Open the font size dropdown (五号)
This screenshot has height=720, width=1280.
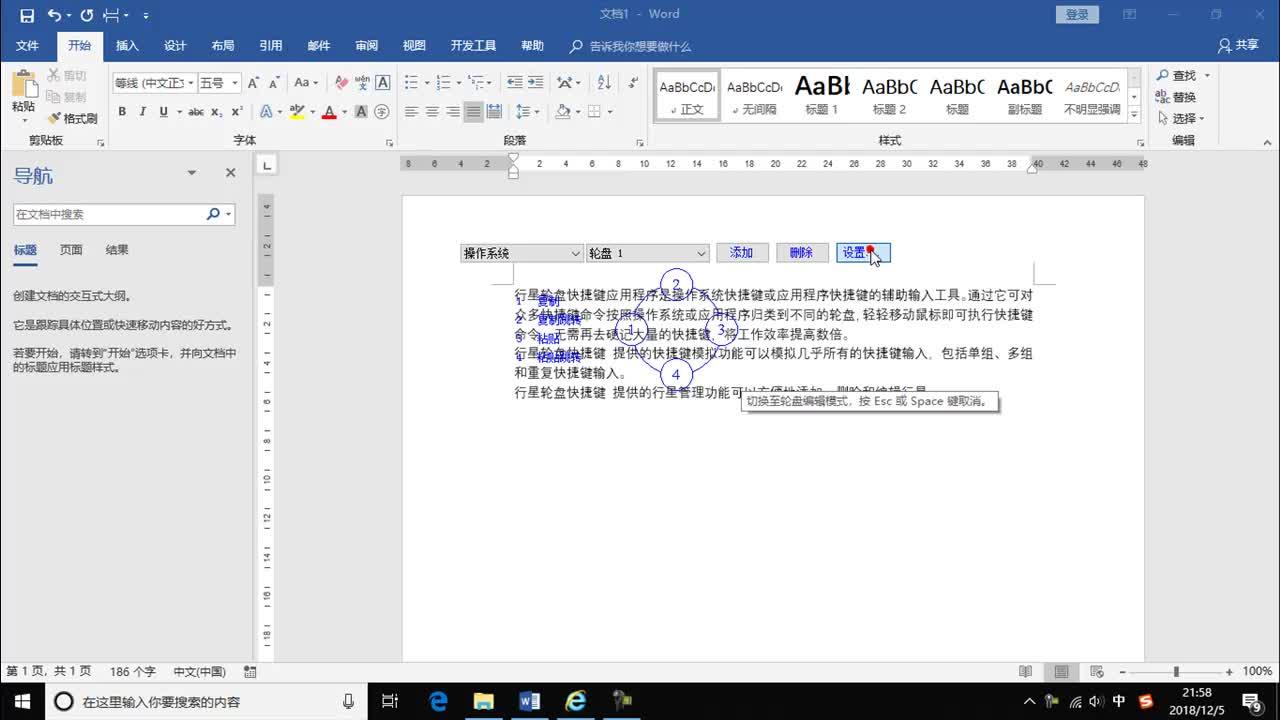click(x=235, y=83)
